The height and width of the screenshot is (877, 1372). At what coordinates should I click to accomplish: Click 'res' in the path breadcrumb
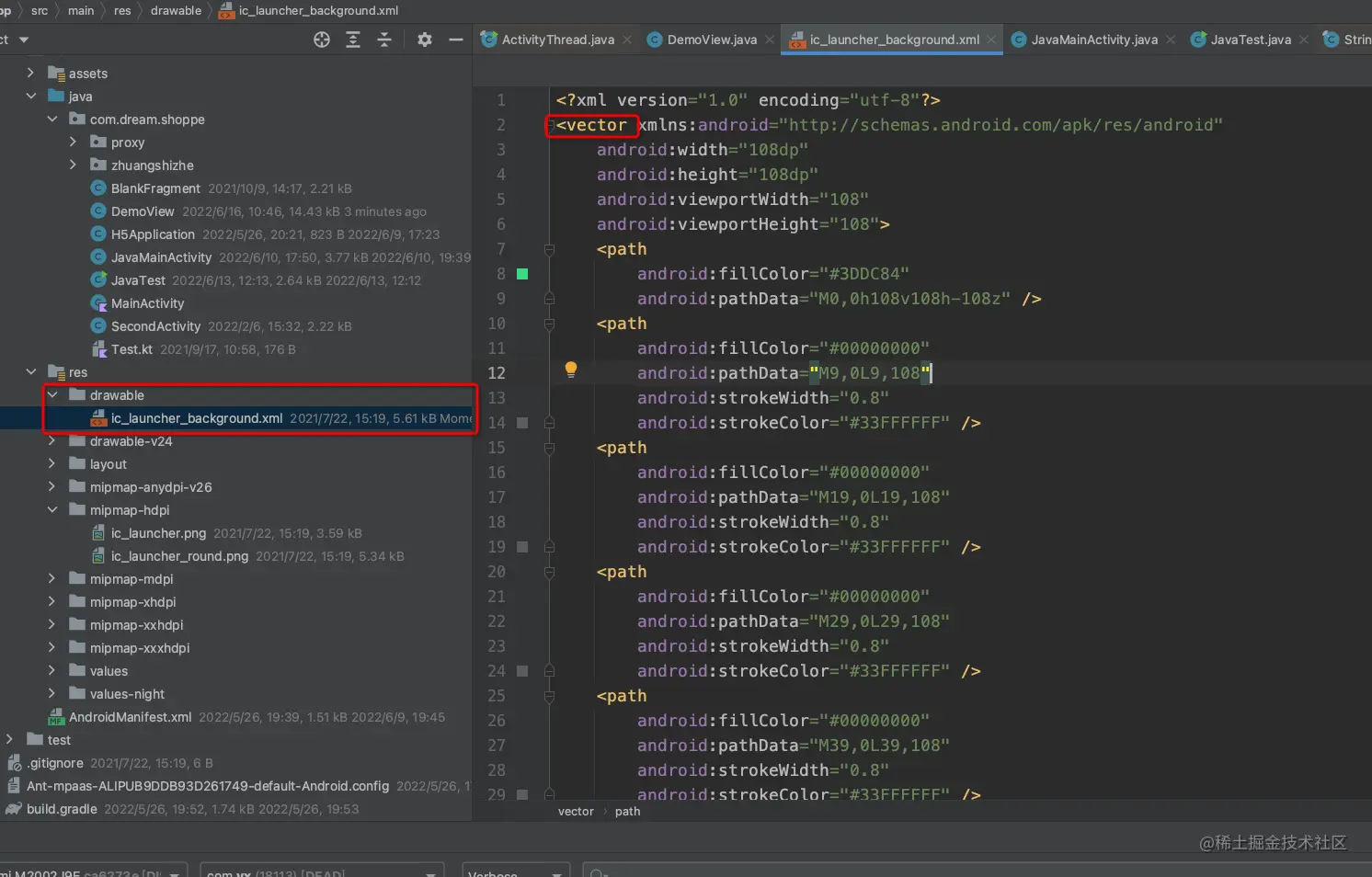[122, 11]
